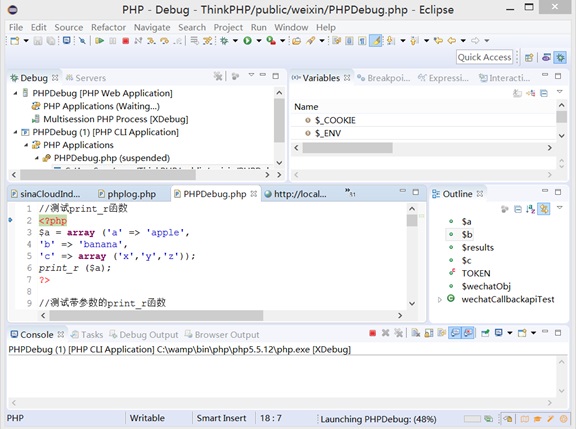Click the Back navigation arrow icon
Image resolution: width=576 pixels, height=429 pixels.
[x=452, y=41]
